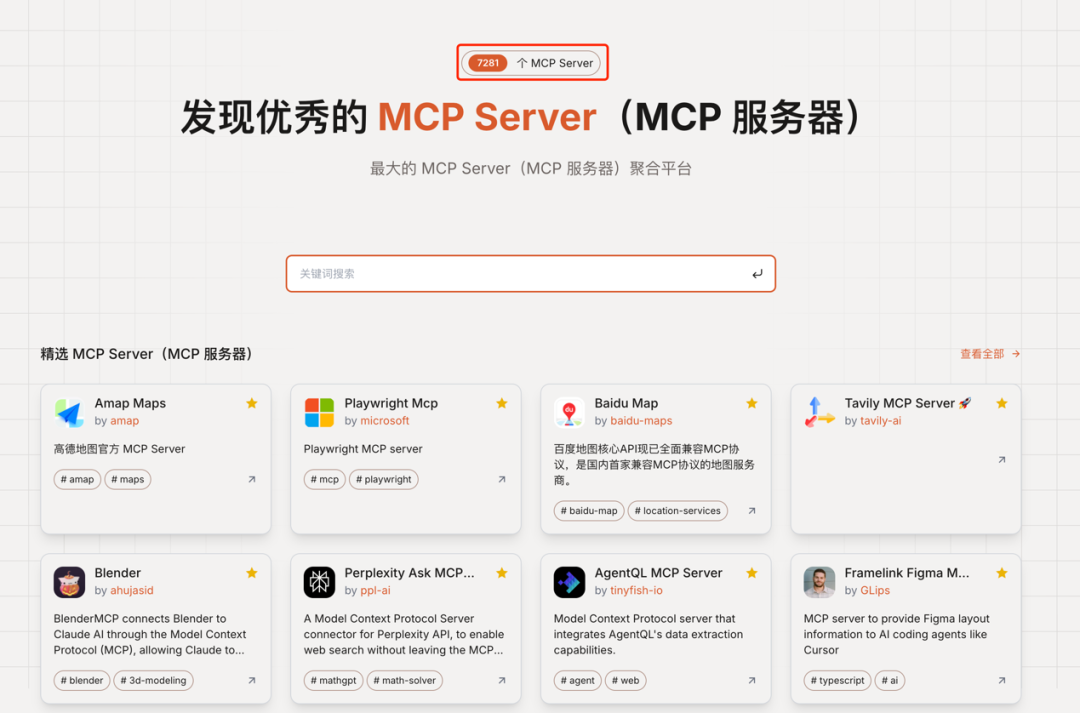Select the # baidu-map tag
Screen dimensions: 1080x713
589,510
